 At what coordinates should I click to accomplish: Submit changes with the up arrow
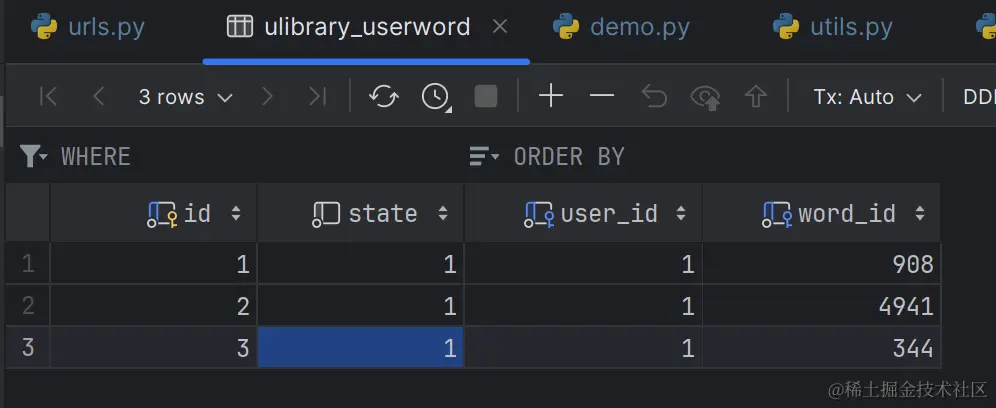pyautogui.click(x=756, y=97)
